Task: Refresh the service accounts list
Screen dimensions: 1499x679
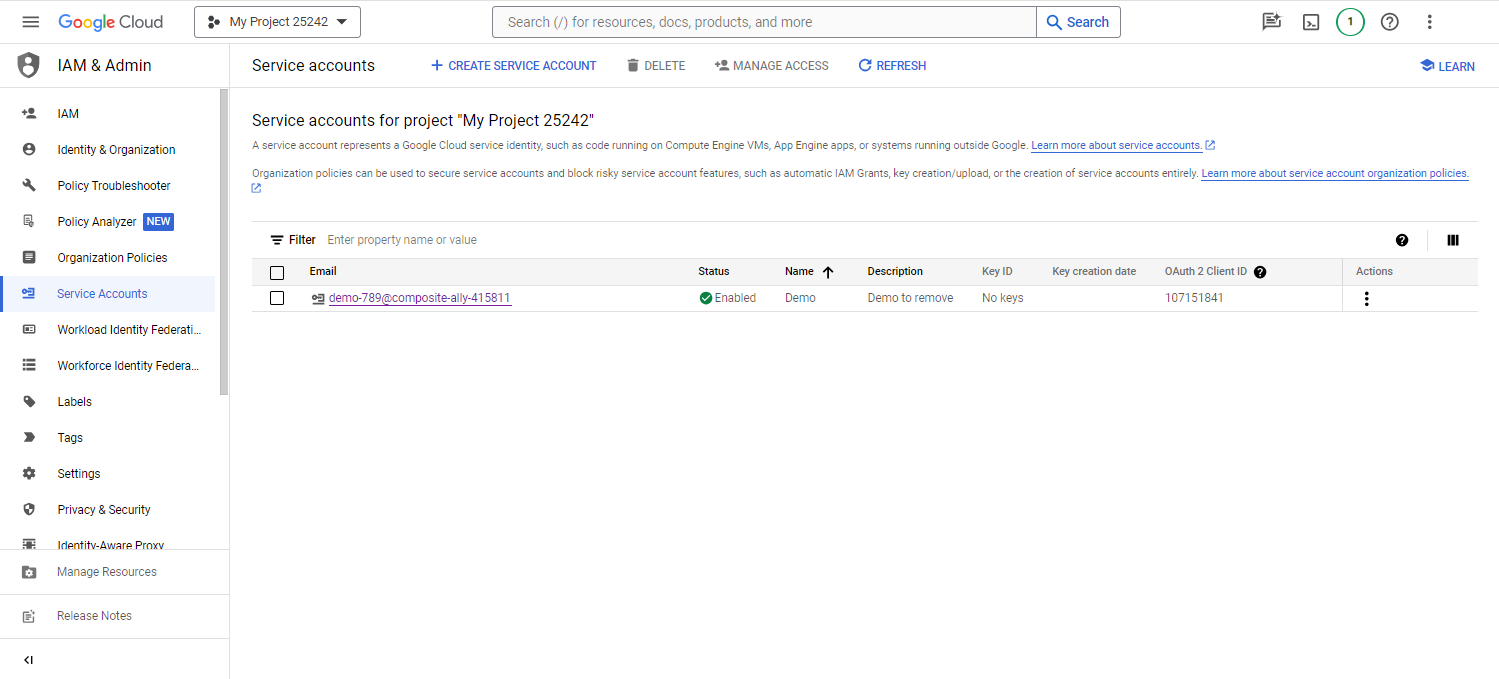Action: coord(892,66)
